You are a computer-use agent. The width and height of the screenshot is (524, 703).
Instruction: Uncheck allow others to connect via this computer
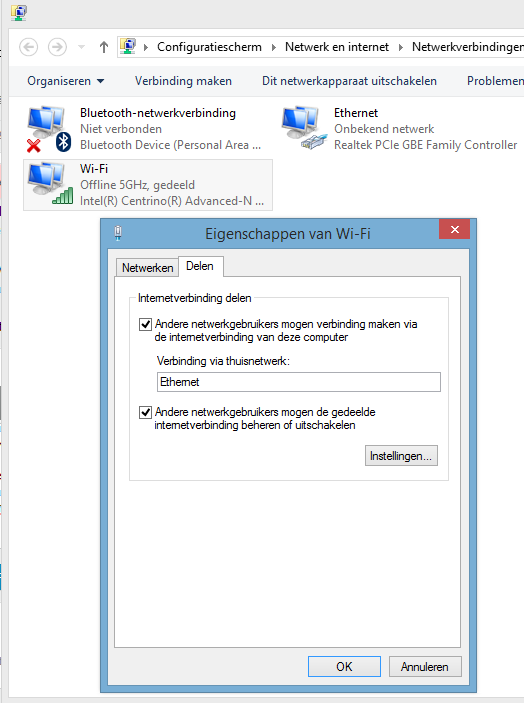pos(145,324)
